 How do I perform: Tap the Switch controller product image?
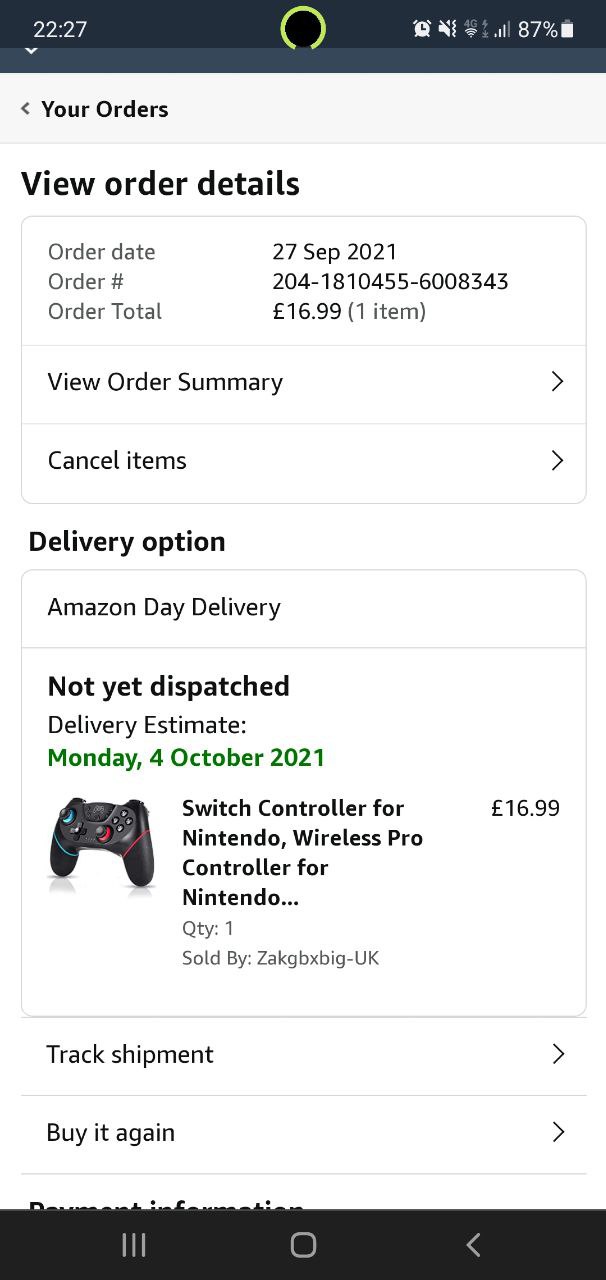click(x=101, y=842)
